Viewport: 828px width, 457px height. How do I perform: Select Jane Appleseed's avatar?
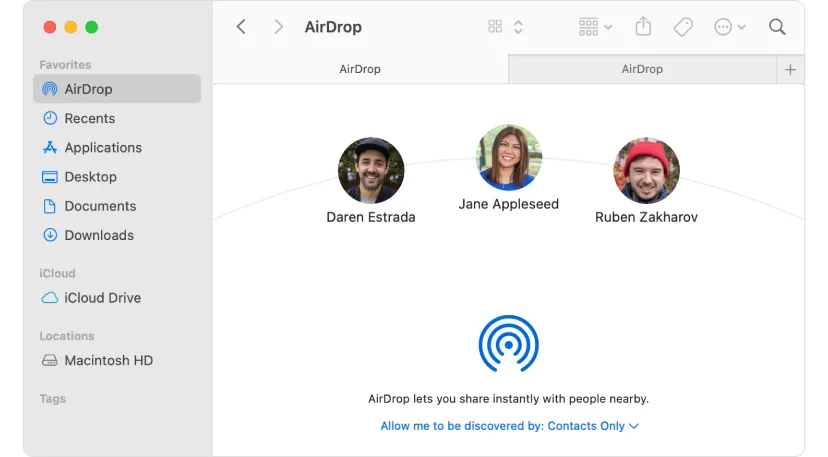coord(509,157)
